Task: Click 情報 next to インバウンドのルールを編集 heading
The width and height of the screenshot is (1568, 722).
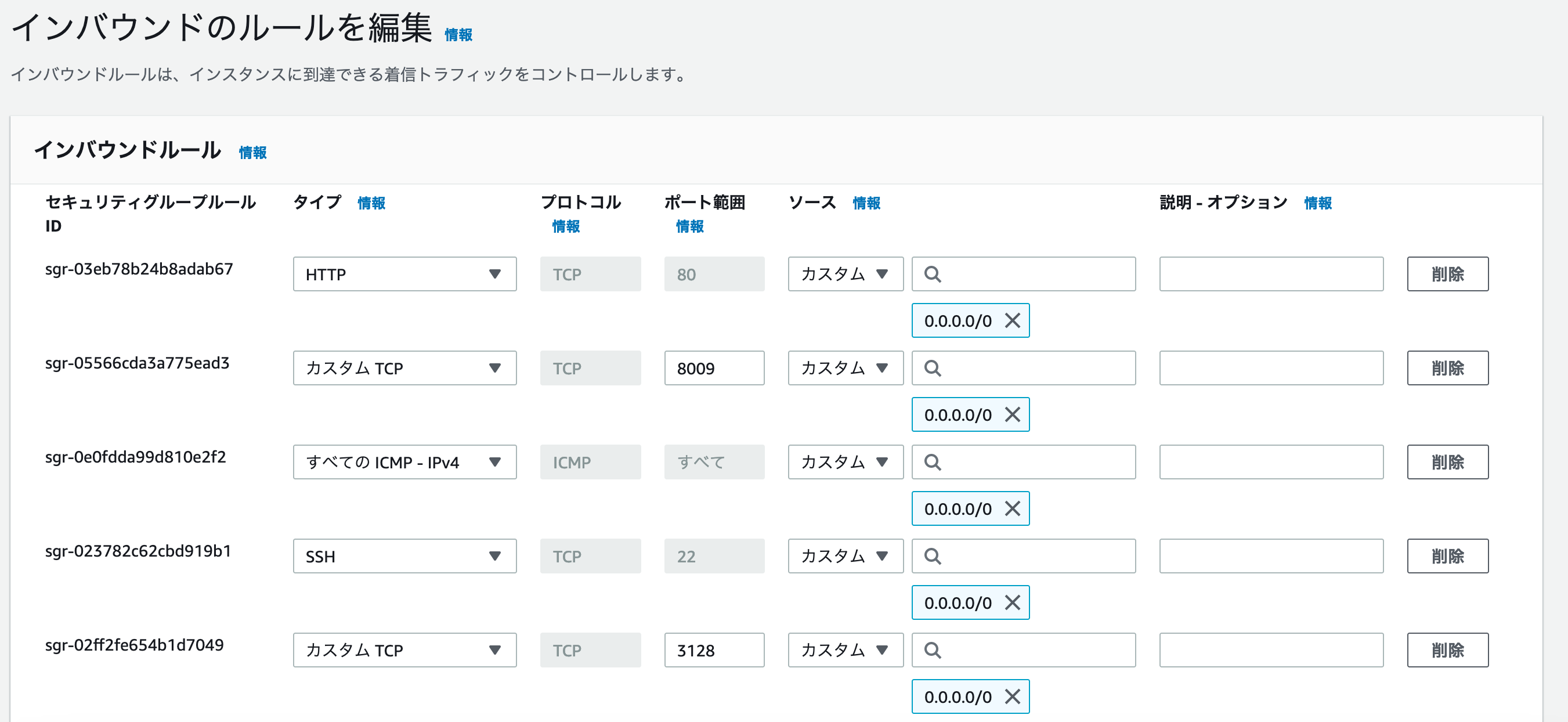Action: [x=460, y=35]
